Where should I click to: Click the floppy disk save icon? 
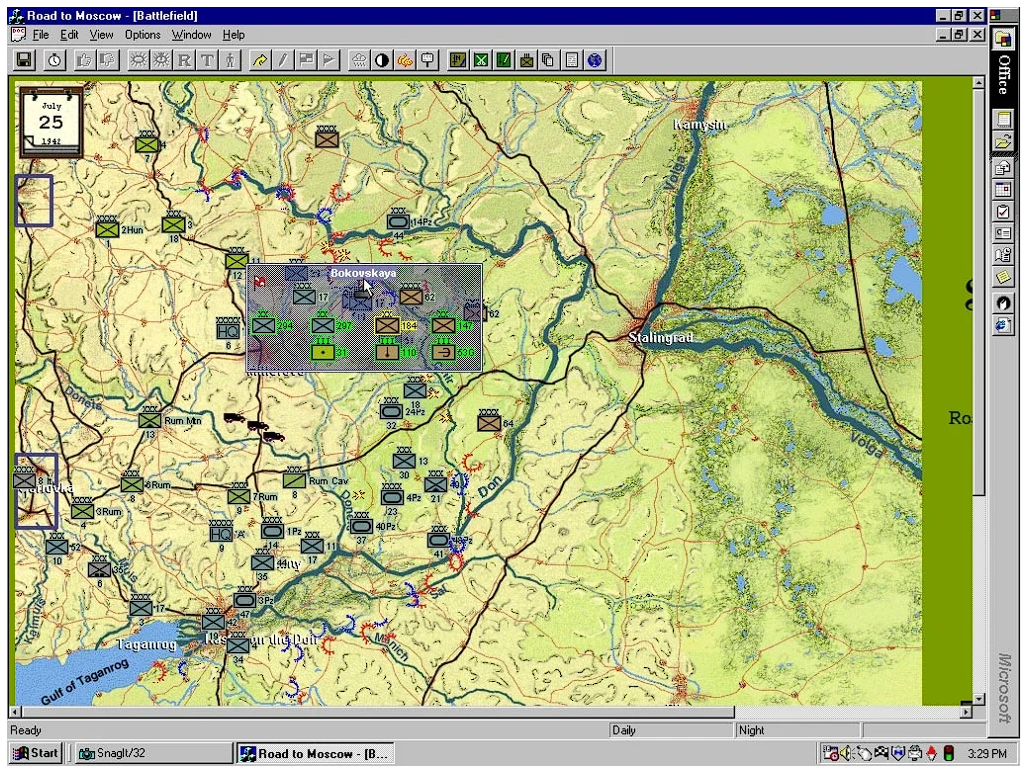[24, 61]
